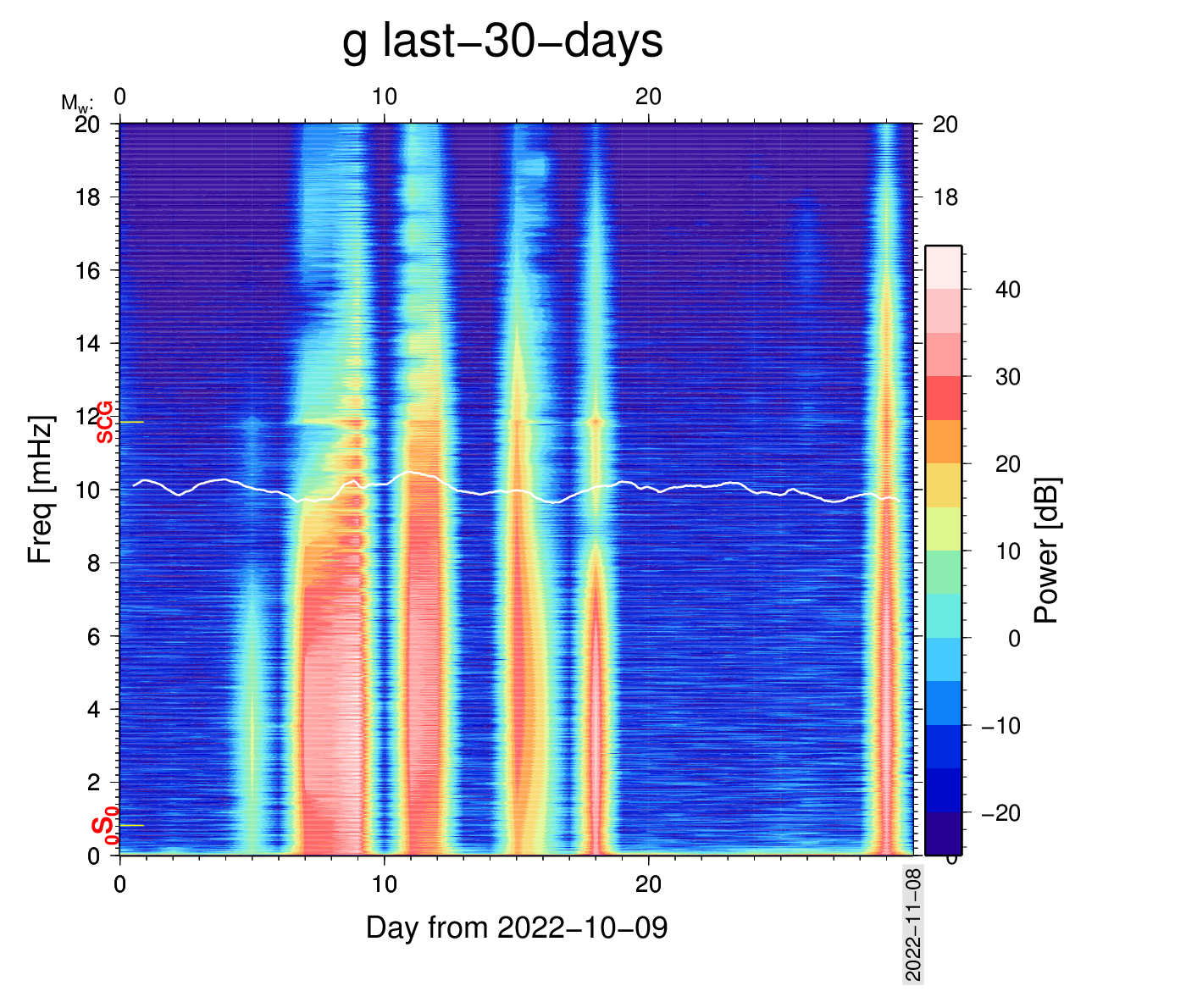Click the yellow marker beside the SCG label
The height and width of the screenshot is (1008, 1186).
coord(131,422)
